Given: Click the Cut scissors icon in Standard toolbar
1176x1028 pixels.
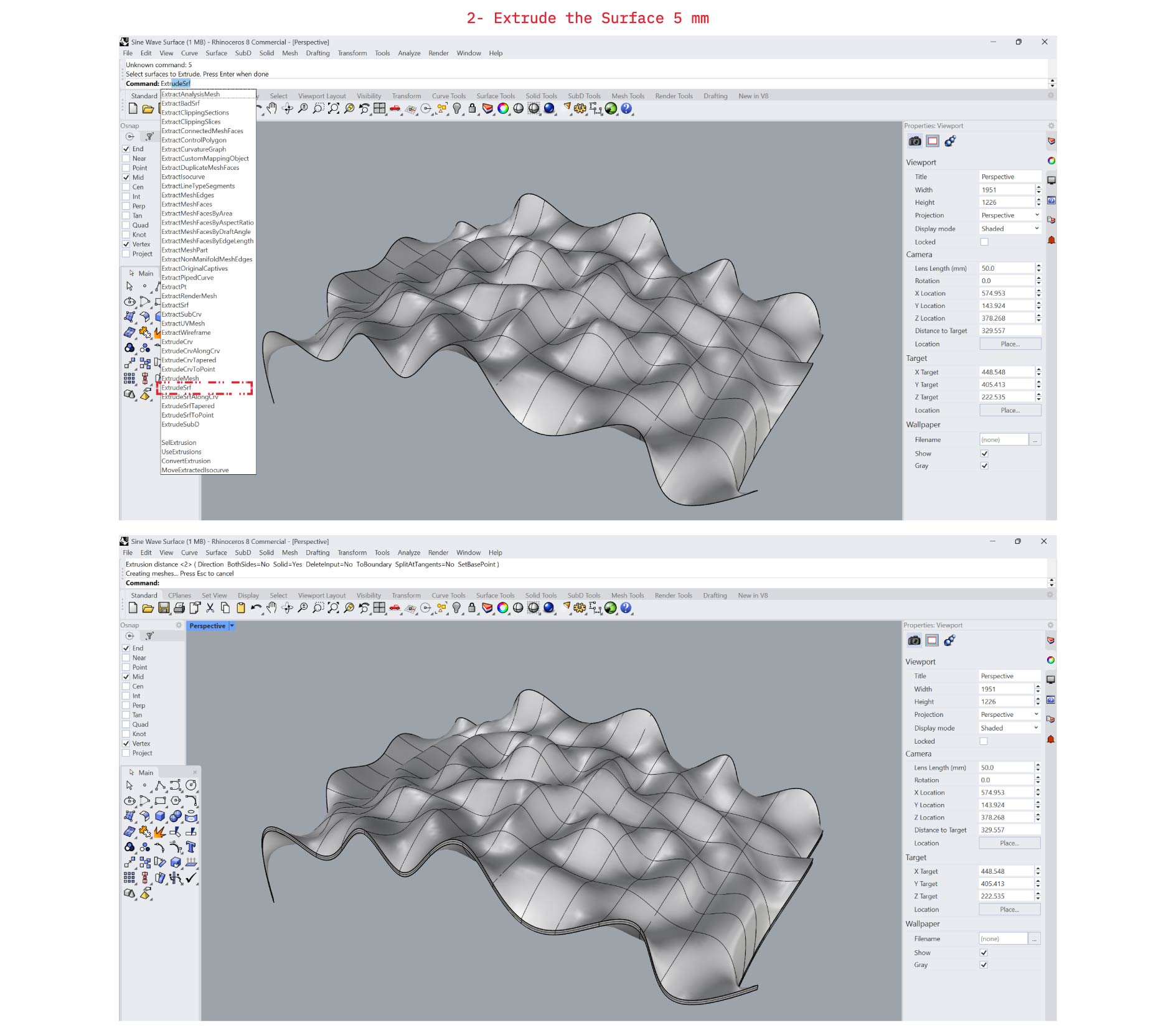Looking at the screenshot, I should coord(210,608).
